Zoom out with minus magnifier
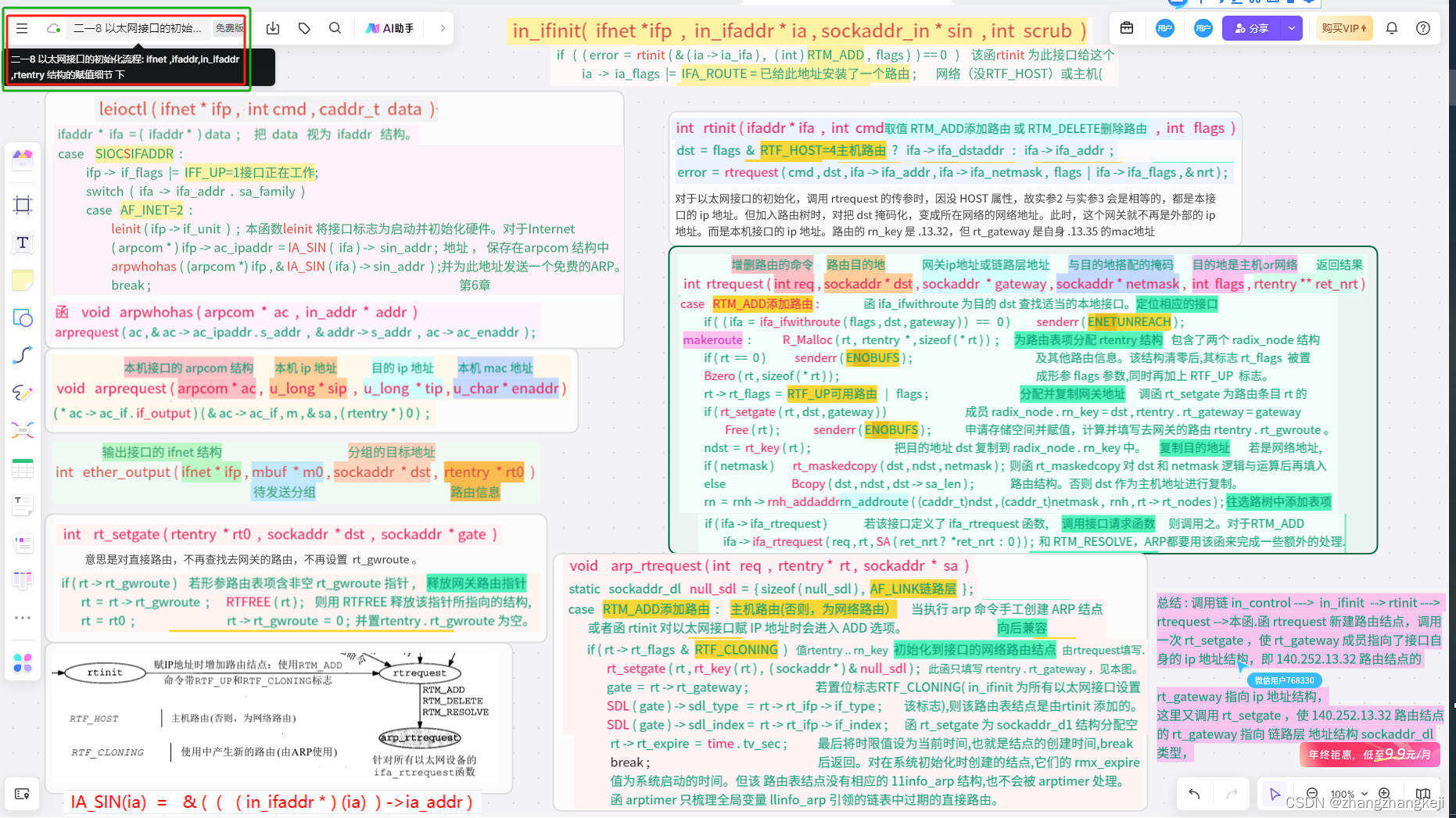This screenshot has height=818, width=1456. [1313, 794]
